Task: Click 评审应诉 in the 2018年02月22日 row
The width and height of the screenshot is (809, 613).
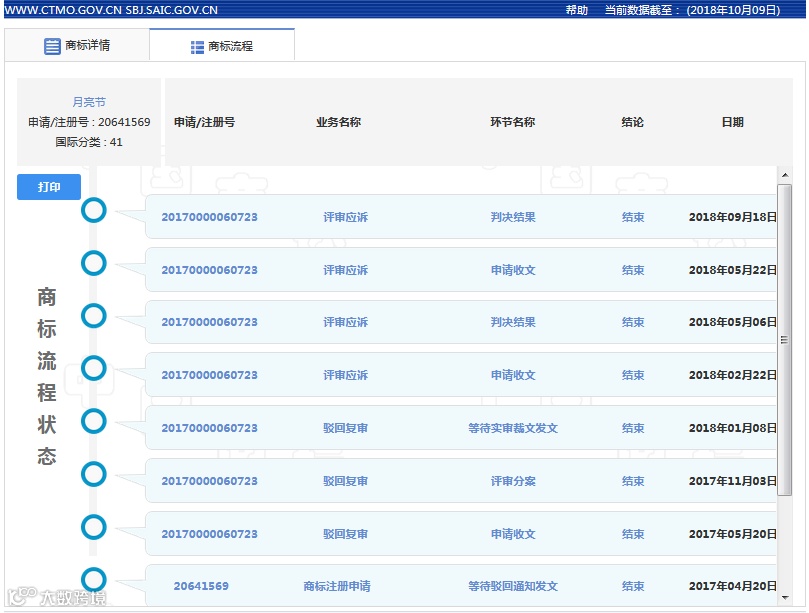Action: (x=346, y=375)
